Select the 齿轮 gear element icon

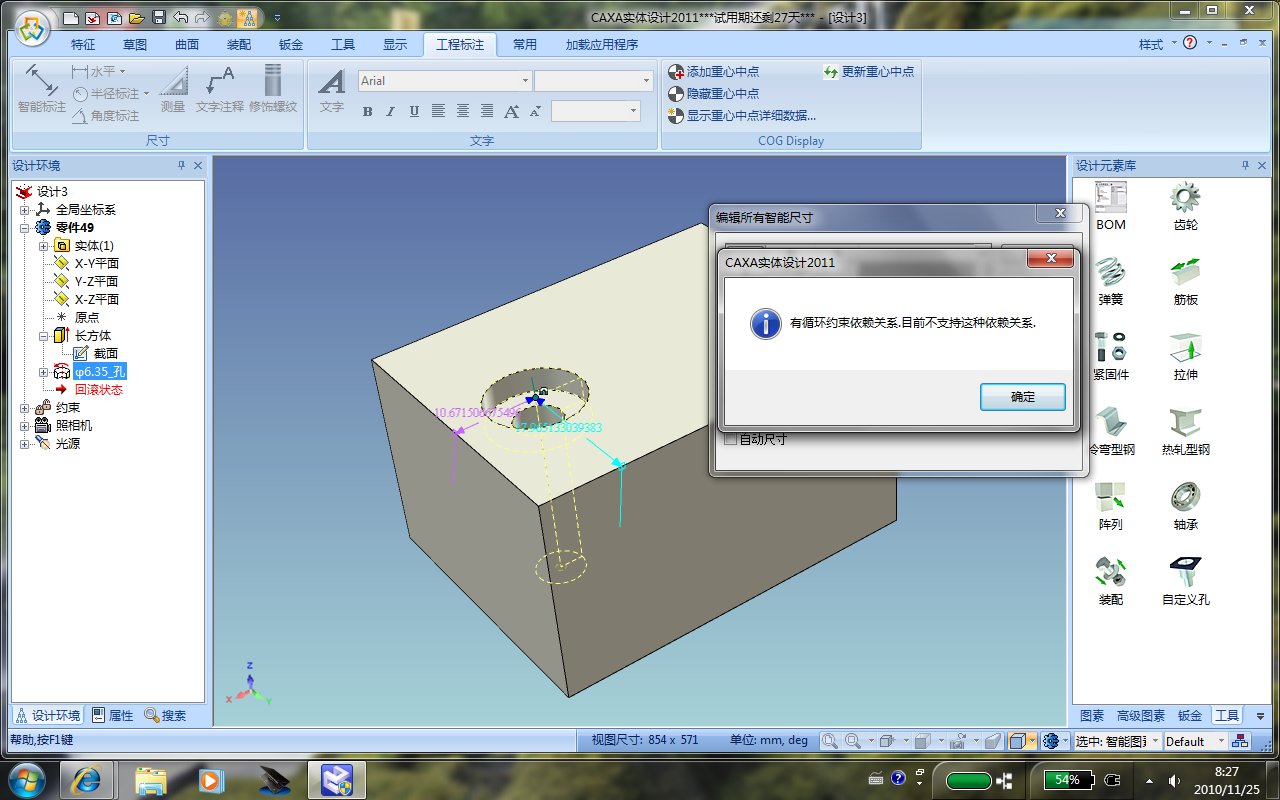click(x=1185, y=198)
